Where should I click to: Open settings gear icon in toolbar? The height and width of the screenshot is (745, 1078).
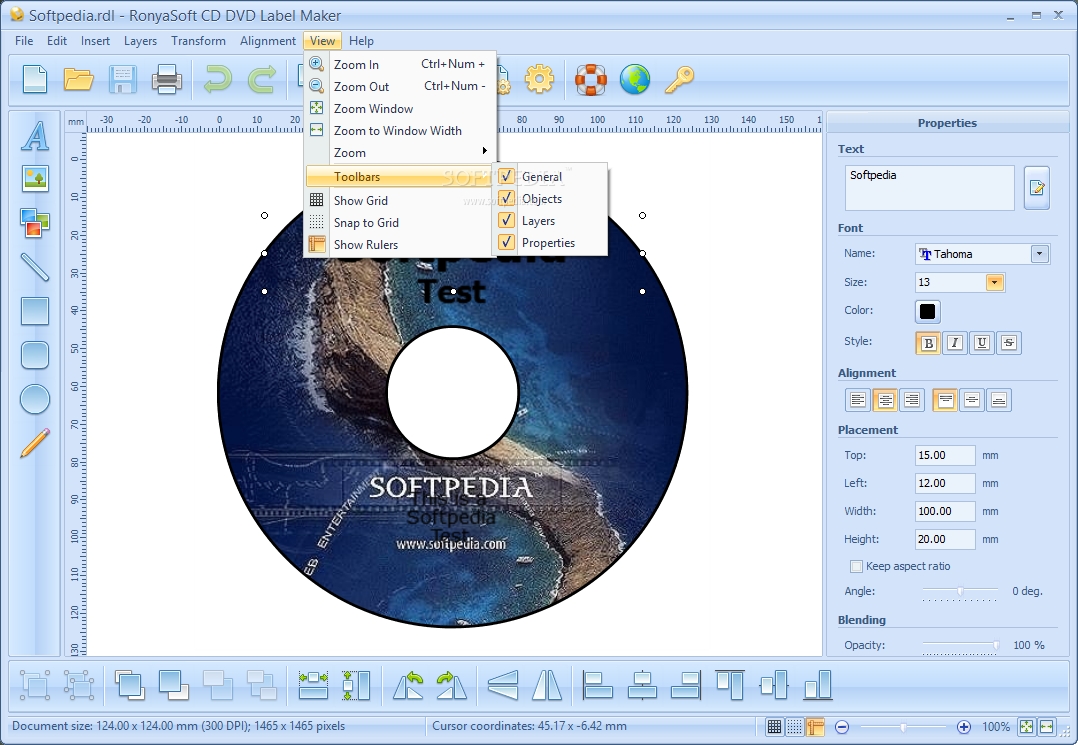[539, 79]
